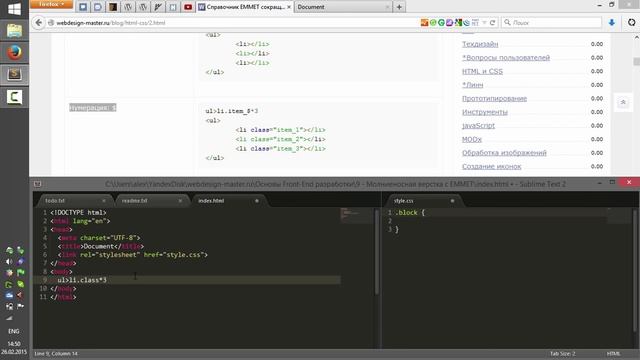The height and width of the screenshot is (360, 640).
Task: Open the *Вопросы пользователей link
Action: [506, 58]
